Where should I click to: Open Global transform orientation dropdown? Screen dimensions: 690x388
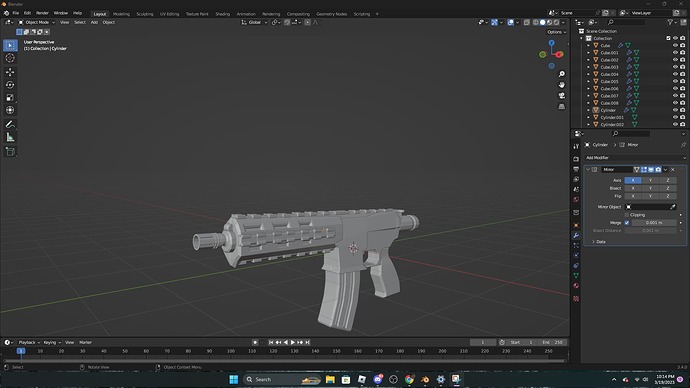tap(254, 22)
